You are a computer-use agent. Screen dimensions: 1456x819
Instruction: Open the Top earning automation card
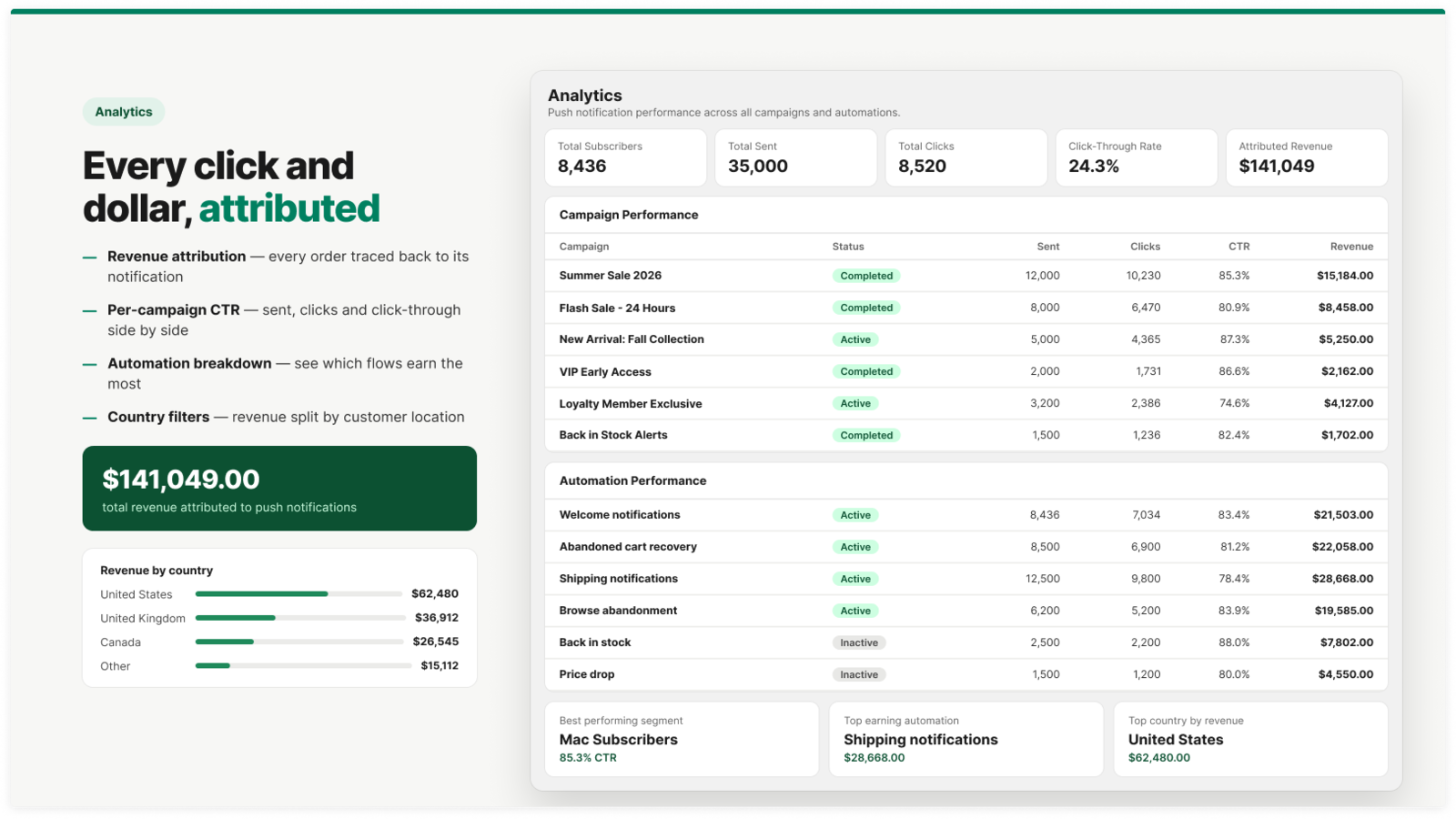(966, 739)
